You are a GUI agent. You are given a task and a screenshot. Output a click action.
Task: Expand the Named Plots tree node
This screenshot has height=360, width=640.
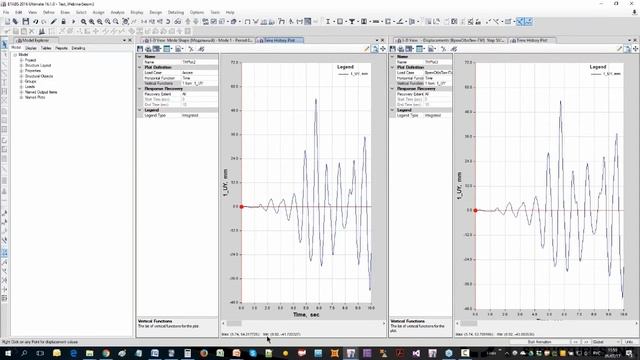21,97
